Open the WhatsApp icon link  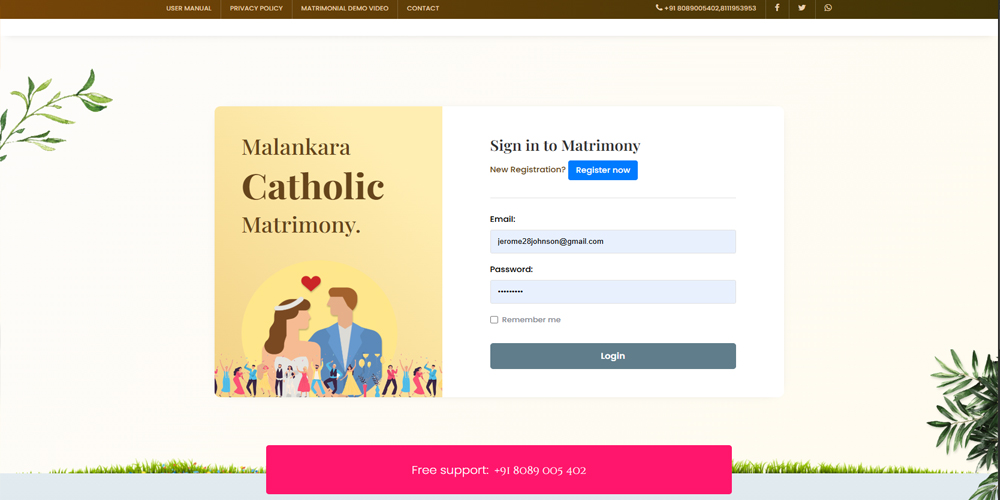pyautogui.click(x=828, y=8)
